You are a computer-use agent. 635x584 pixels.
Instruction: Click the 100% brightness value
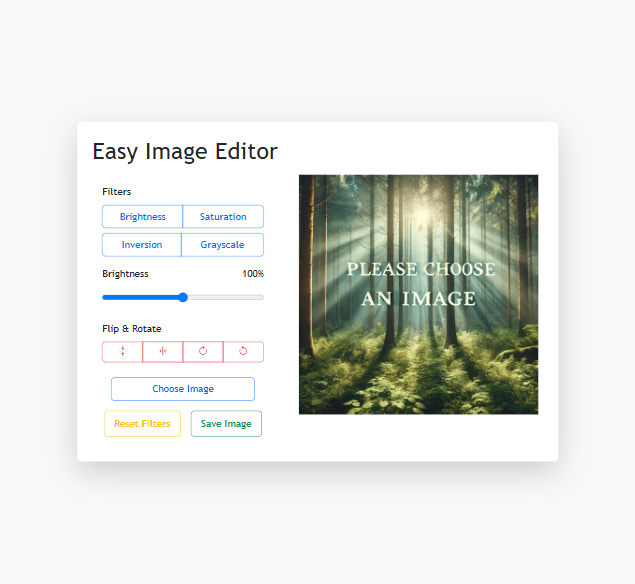253,274
